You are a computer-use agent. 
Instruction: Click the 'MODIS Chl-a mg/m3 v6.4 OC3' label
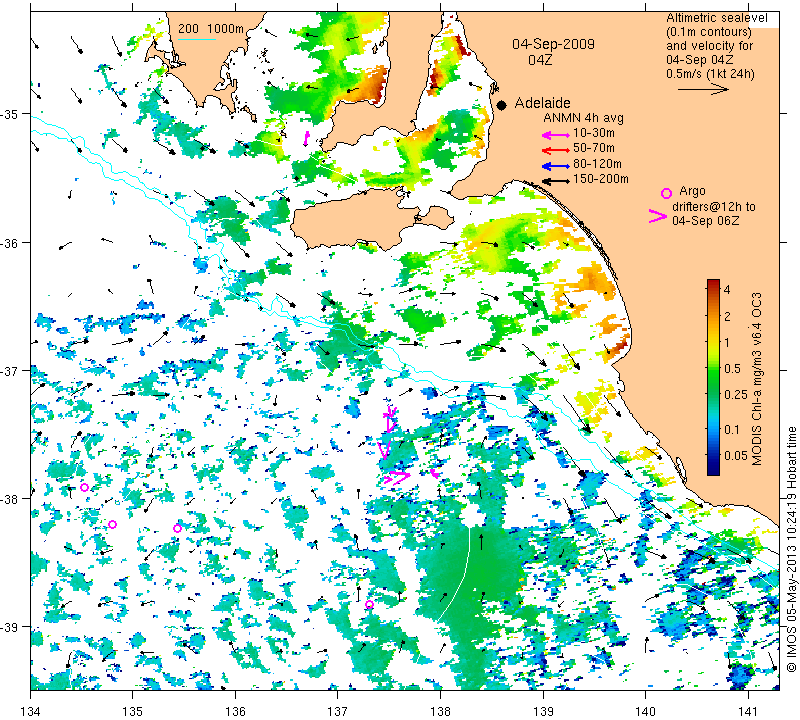(757, 379)
